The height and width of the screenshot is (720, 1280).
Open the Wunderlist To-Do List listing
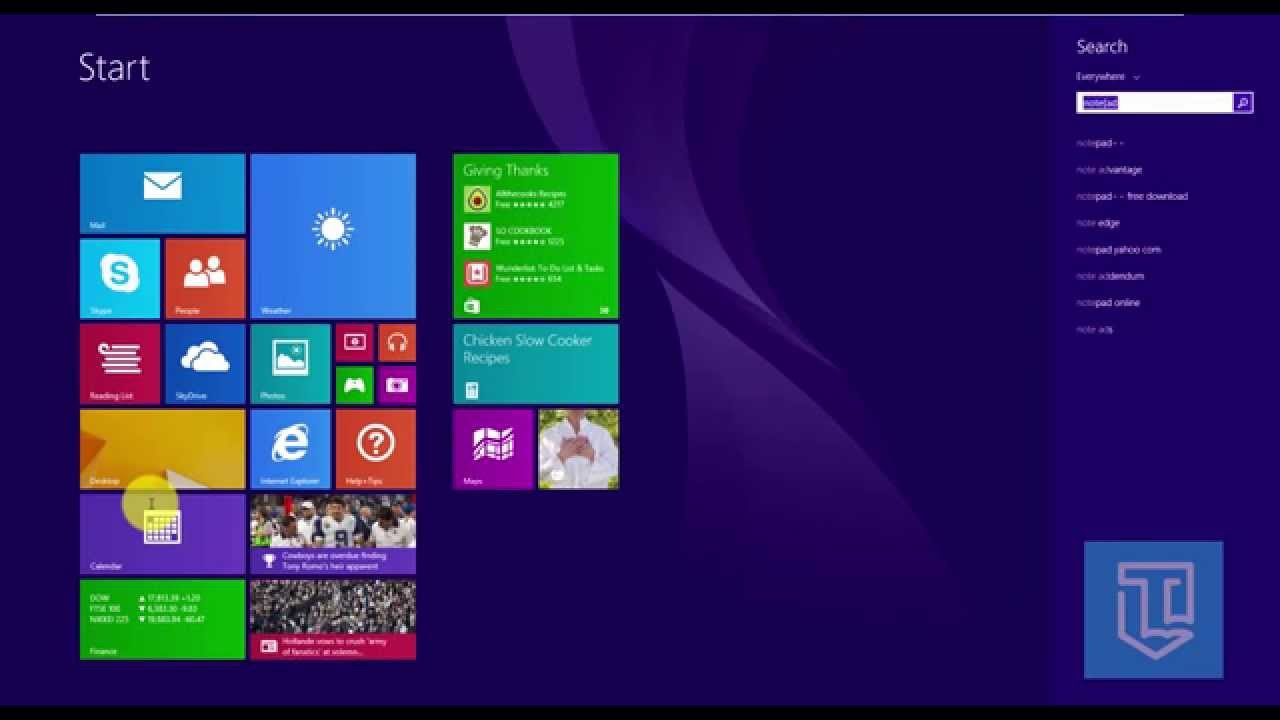534,273
